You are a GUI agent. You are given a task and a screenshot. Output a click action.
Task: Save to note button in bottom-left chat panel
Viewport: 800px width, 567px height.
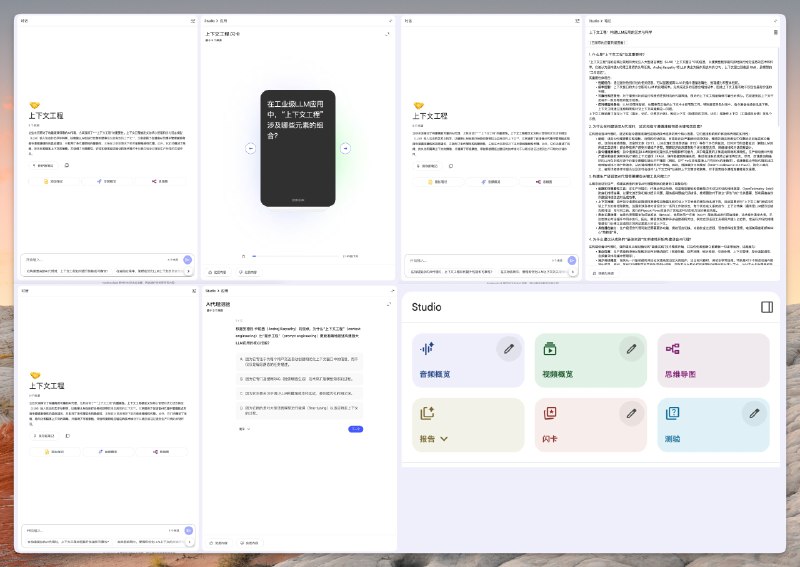click(44, 436)
